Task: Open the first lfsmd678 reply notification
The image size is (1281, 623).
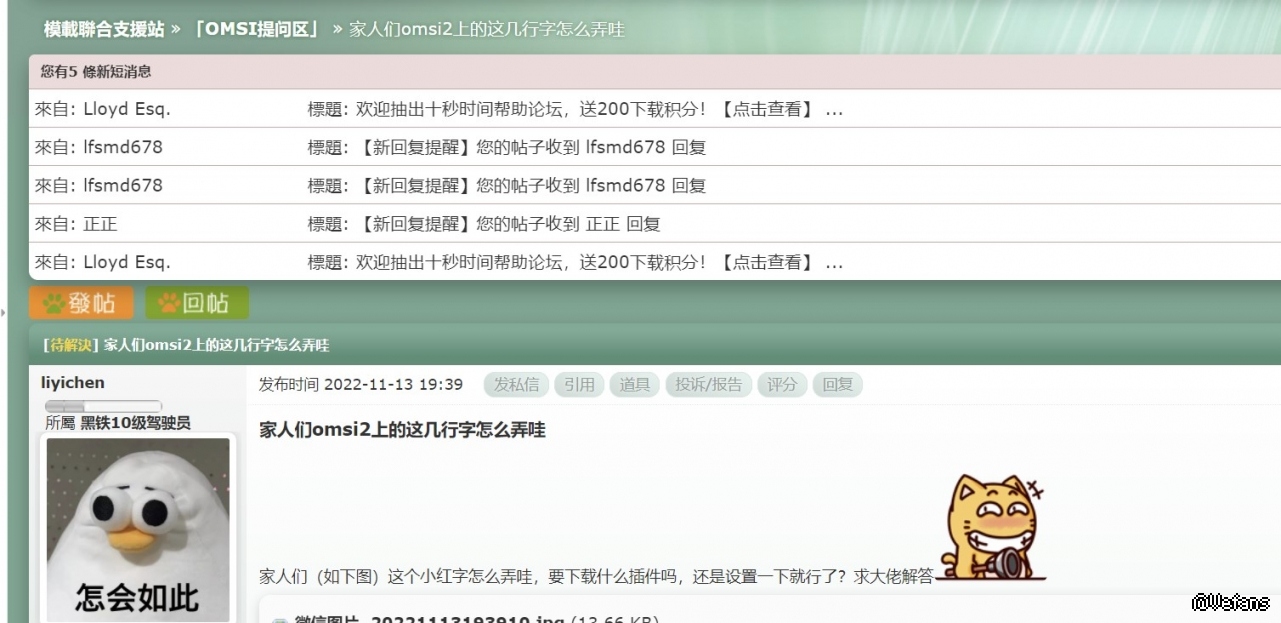Action: click(532, 147)
